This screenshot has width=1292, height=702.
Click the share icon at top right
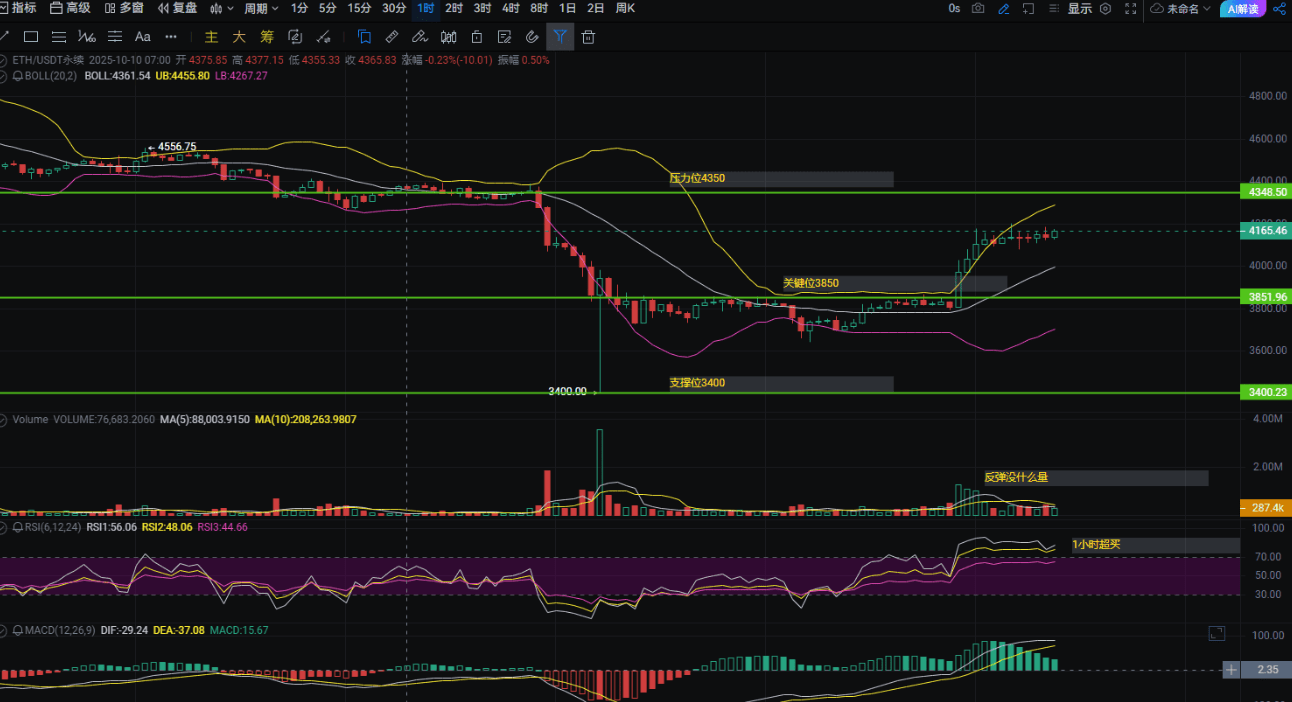tap(1279, 8)
